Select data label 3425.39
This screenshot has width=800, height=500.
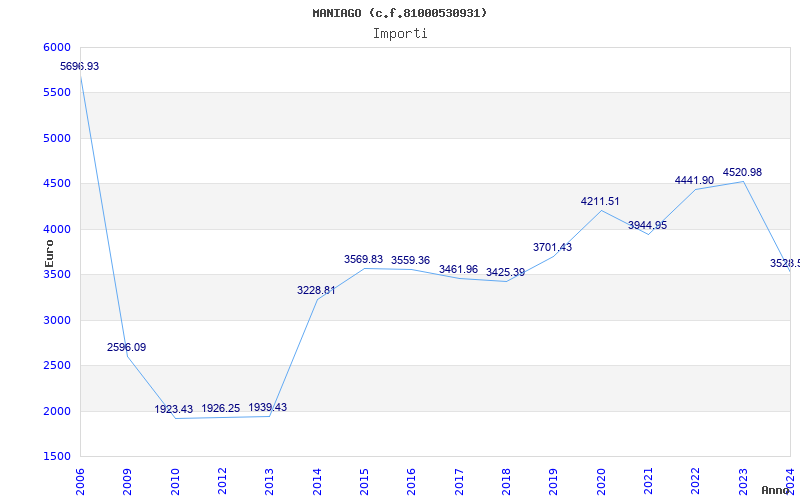[x=506, y=272]
